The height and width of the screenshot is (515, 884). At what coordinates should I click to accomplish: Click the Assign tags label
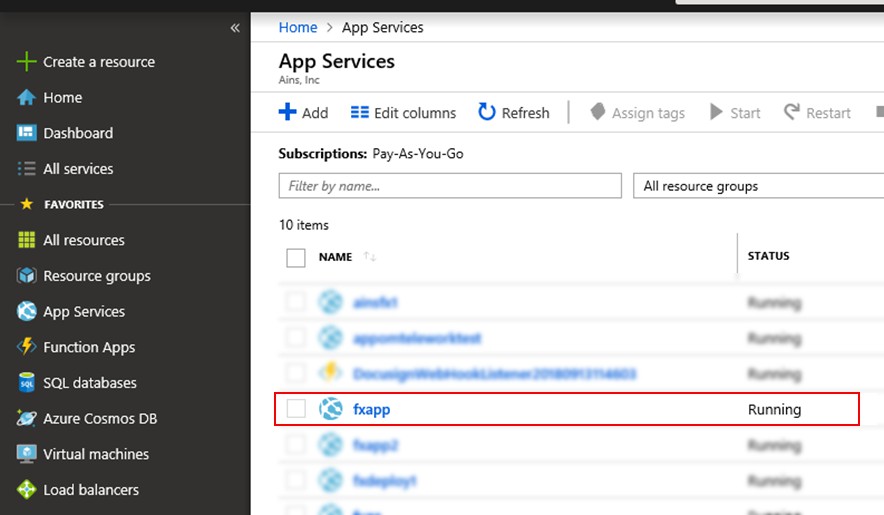[648, 113]
